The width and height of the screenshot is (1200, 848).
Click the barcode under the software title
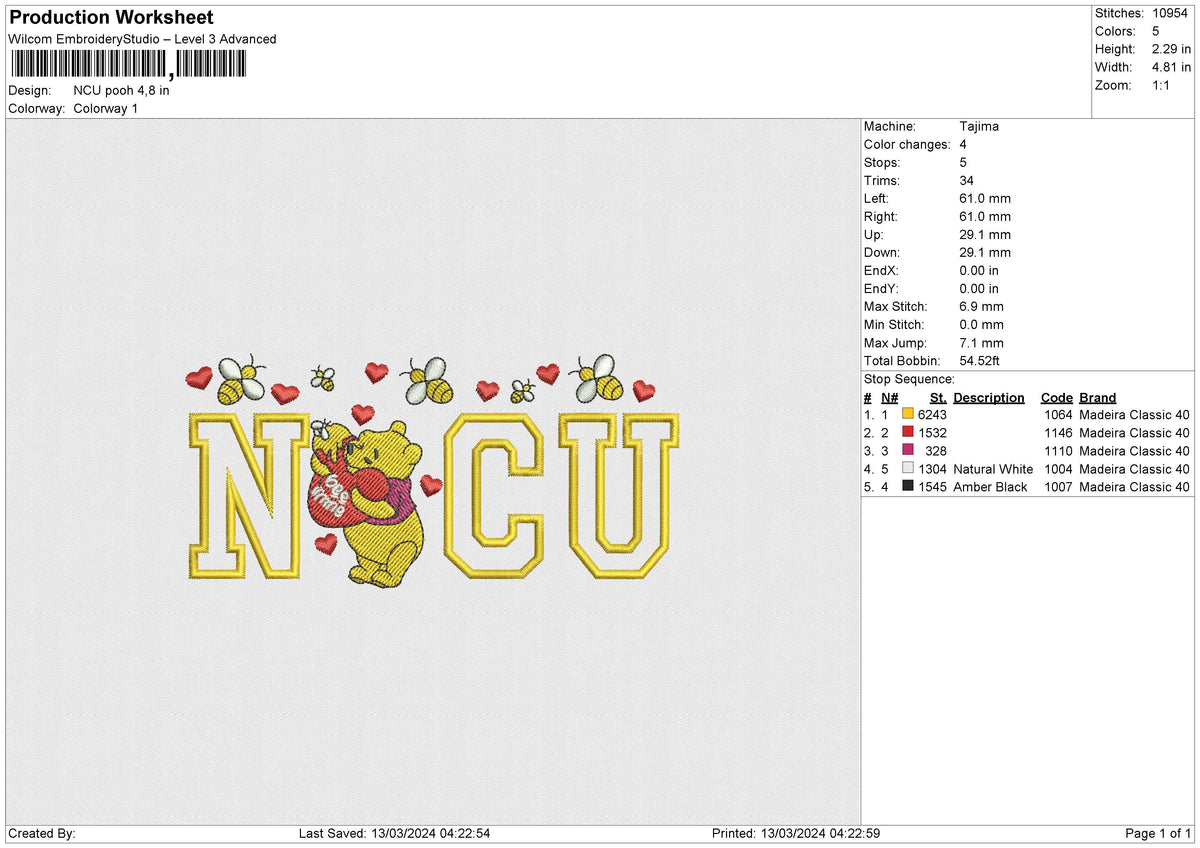(x=127, y=65)
